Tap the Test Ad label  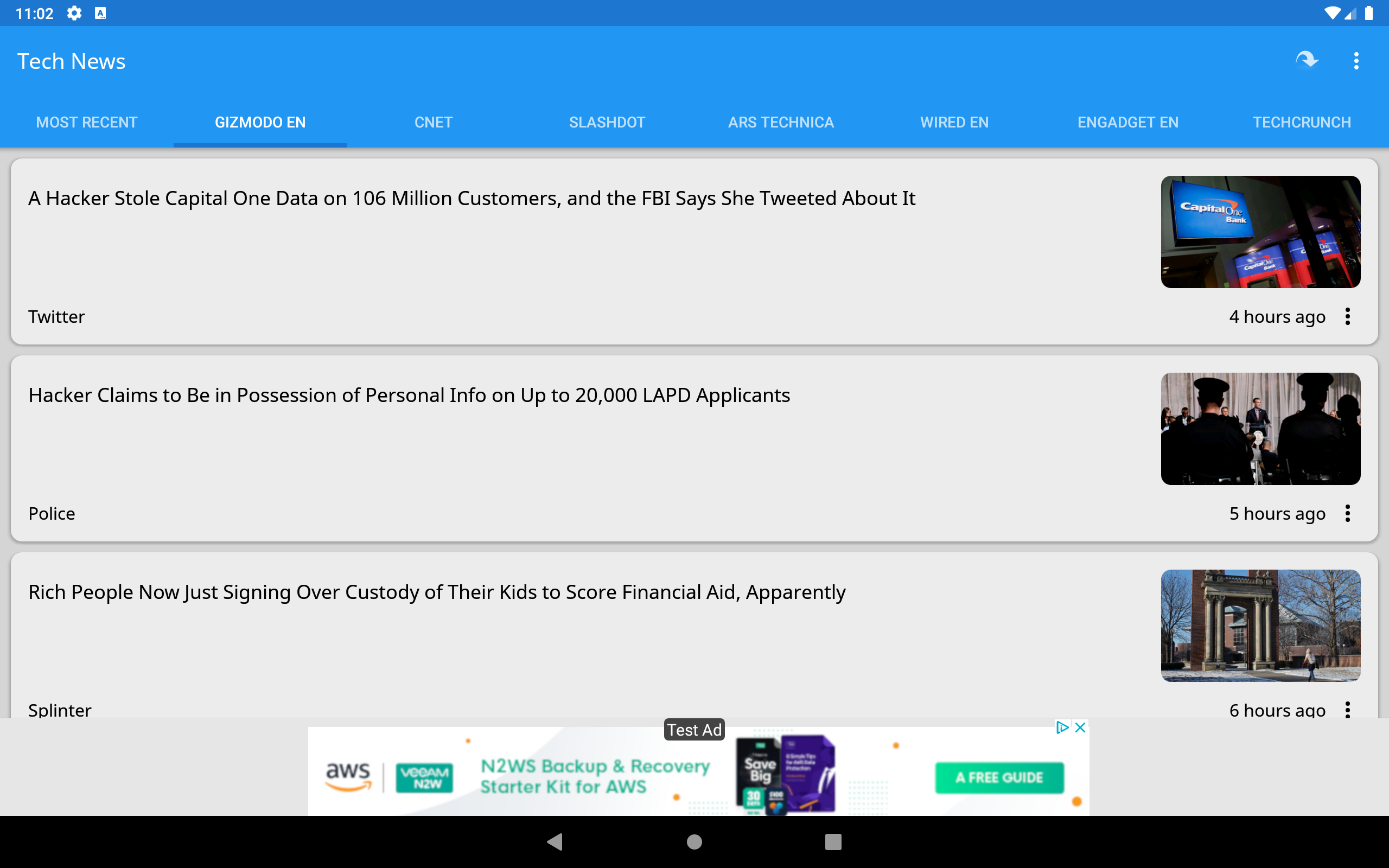694,730
